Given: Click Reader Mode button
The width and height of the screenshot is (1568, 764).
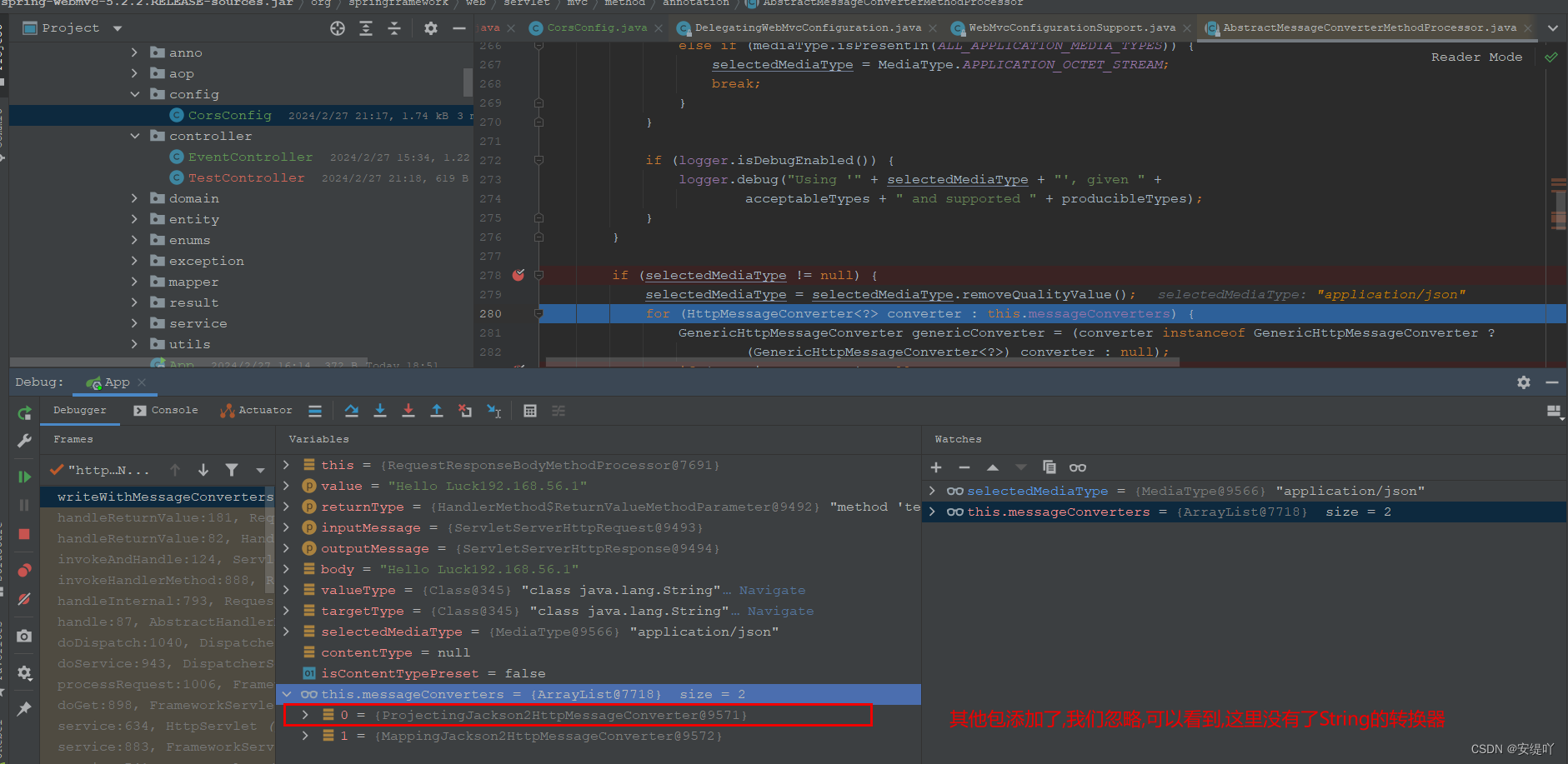Looking at the screenshot, I should pos(1476,57).
